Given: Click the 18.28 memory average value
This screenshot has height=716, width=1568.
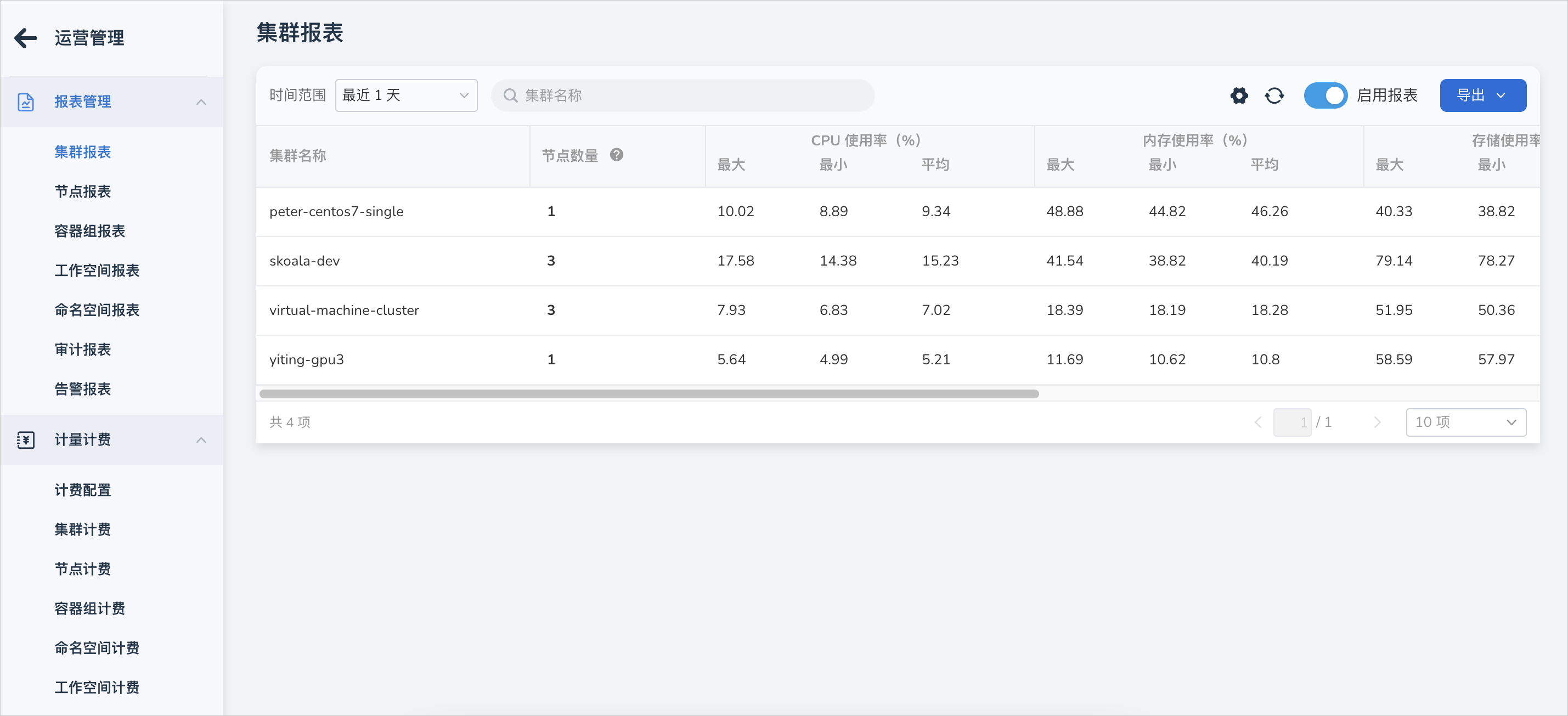Looking at the screenshot, I should pyautogui.click(x=1269, y=310).
